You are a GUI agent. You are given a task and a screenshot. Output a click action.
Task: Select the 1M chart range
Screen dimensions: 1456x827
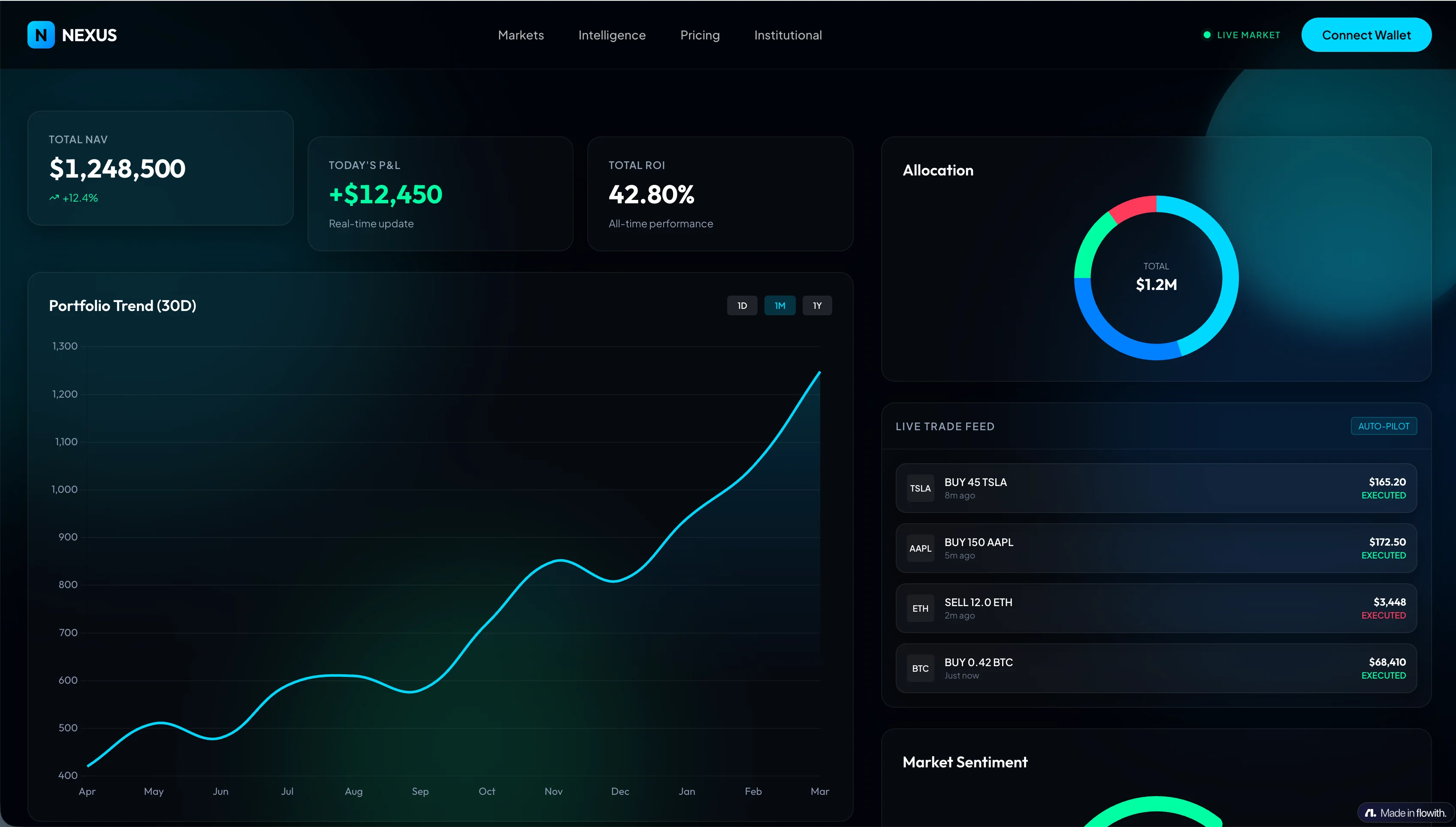point(780,305)
